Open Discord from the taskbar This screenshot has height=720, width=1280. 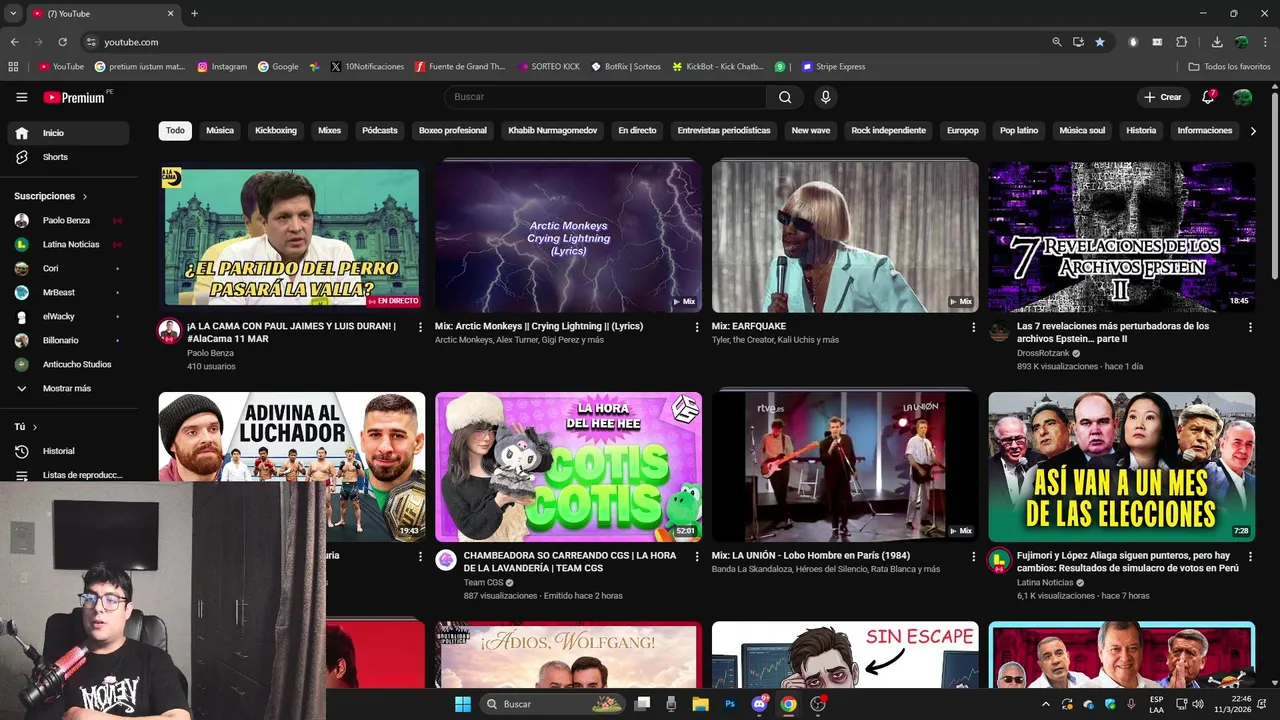tap(759, 704)
